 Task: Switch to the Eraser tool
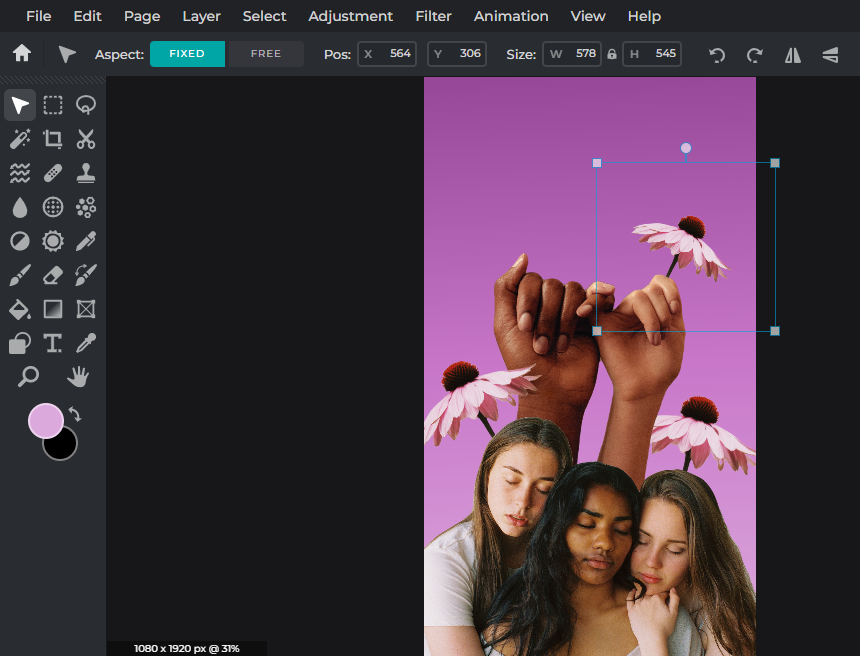tap(53, 275)
